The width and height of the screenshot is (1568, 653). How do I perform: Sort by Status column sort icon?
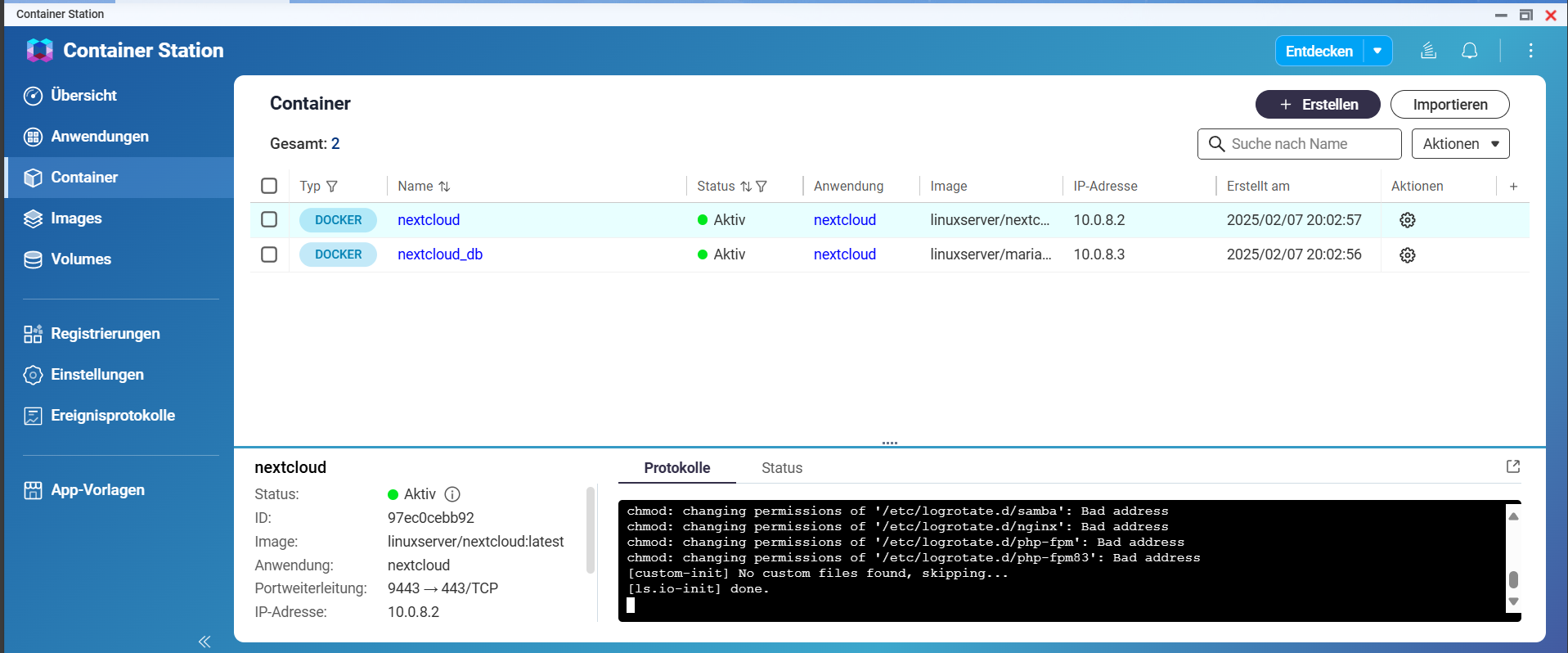pos(746,187)
